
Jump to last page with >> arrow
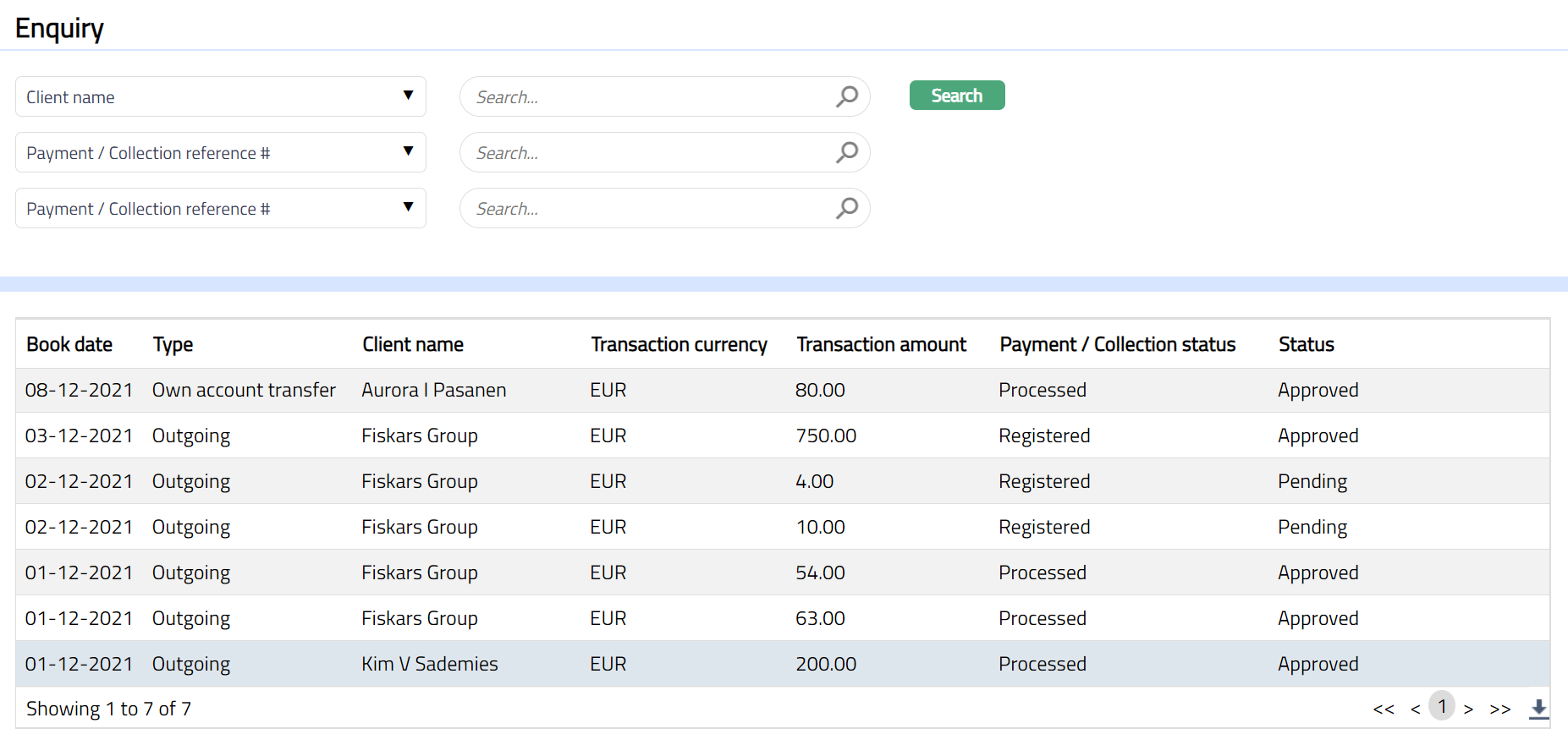(x=1500, y=709)
